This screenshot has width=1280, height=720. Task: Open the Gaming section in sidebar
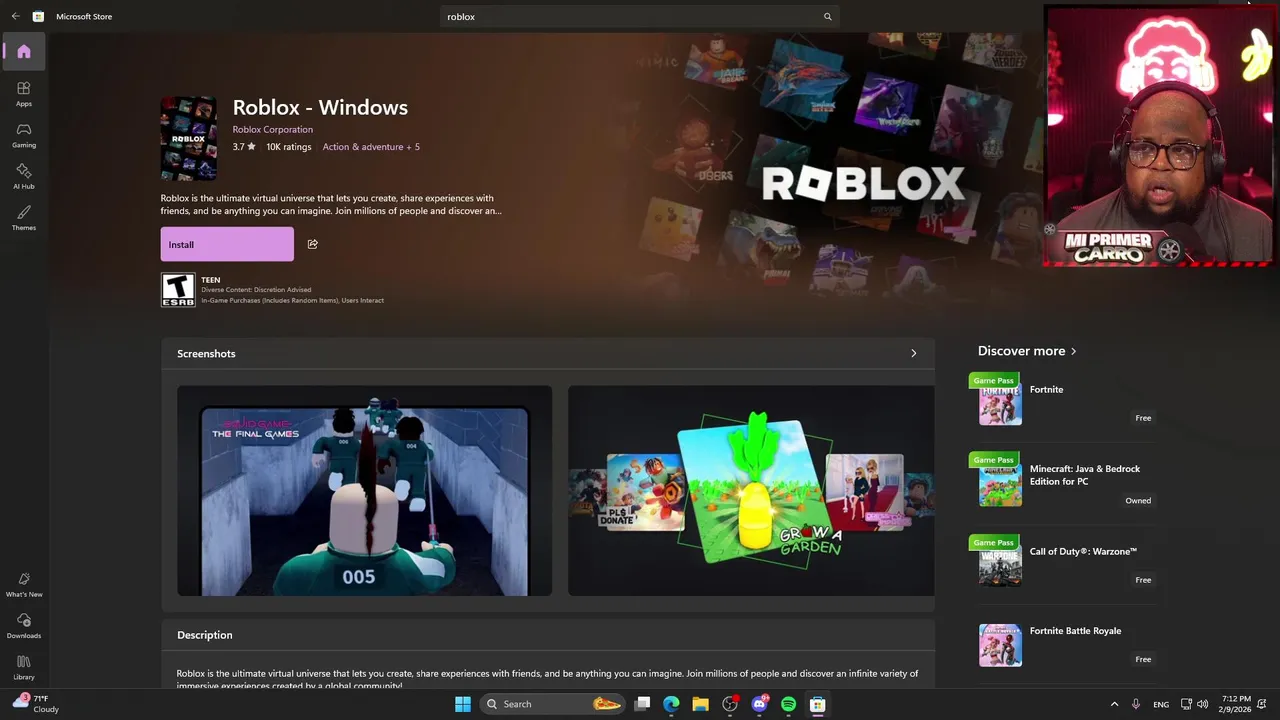24,135
